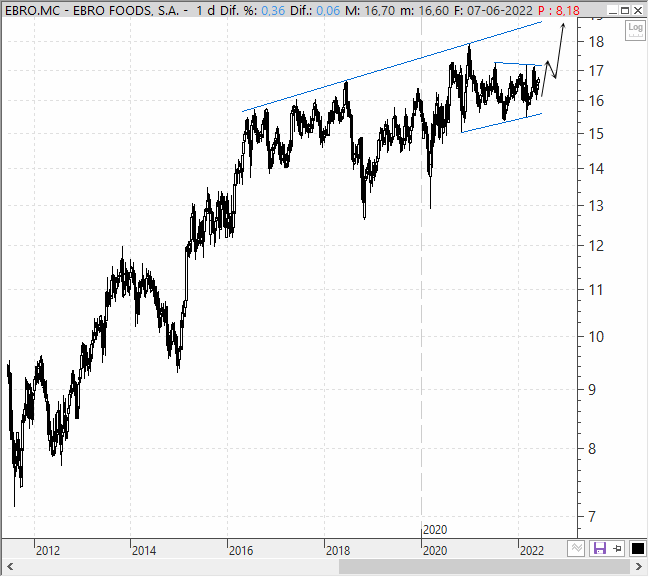Click the 17 price axis label
This screenshot has width=649, height=577.
596,71
